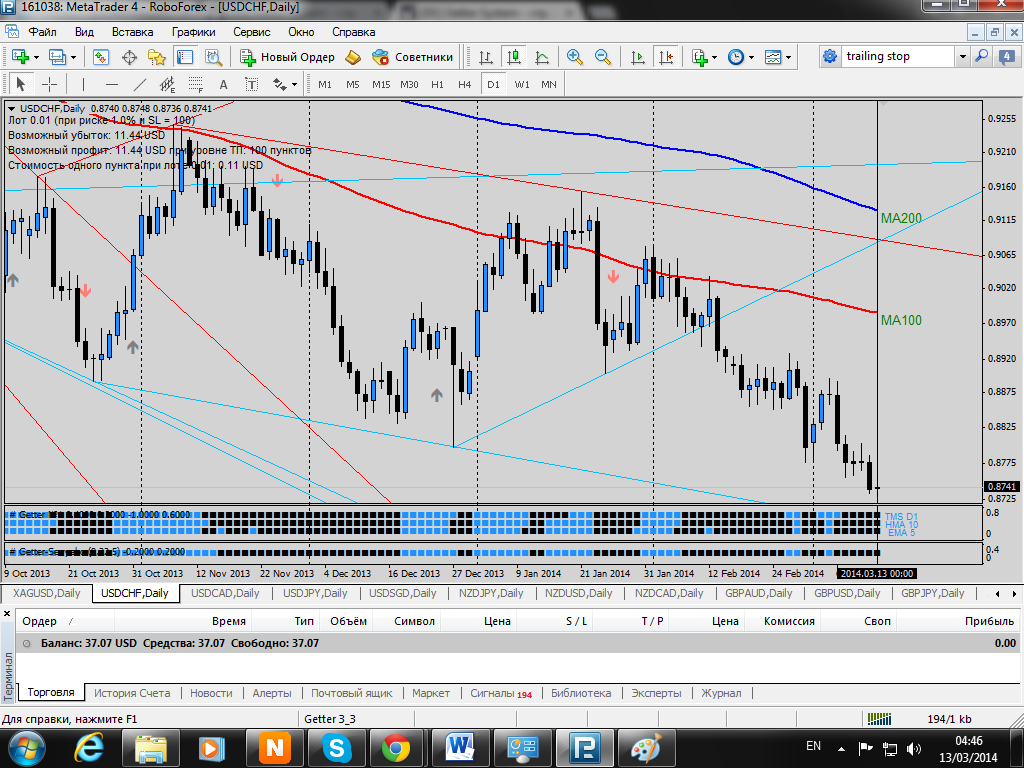
Task: Open the New Chart dropdown arrow
Action: (36, 57)
